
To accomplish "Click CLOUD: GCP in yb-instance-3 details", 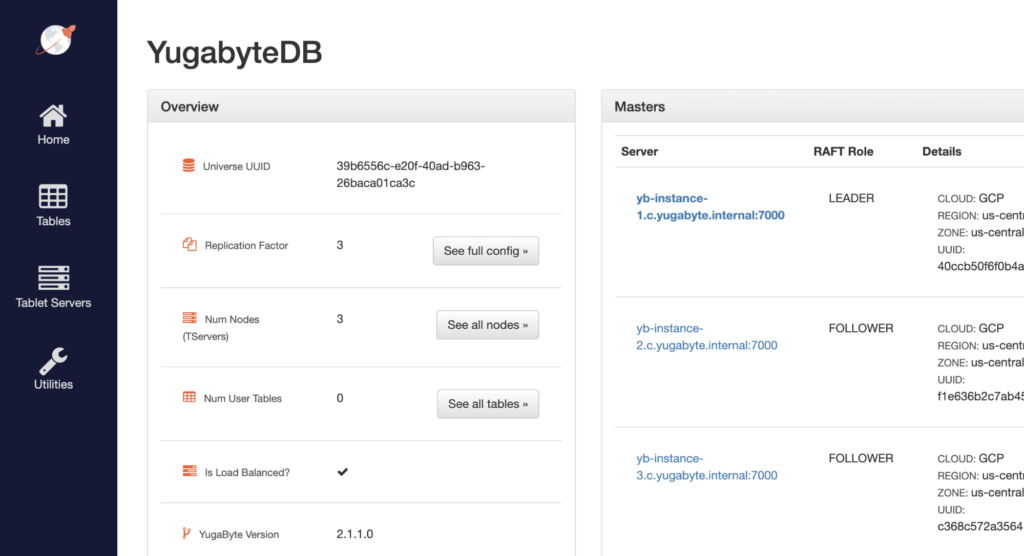I will point(970,458).
